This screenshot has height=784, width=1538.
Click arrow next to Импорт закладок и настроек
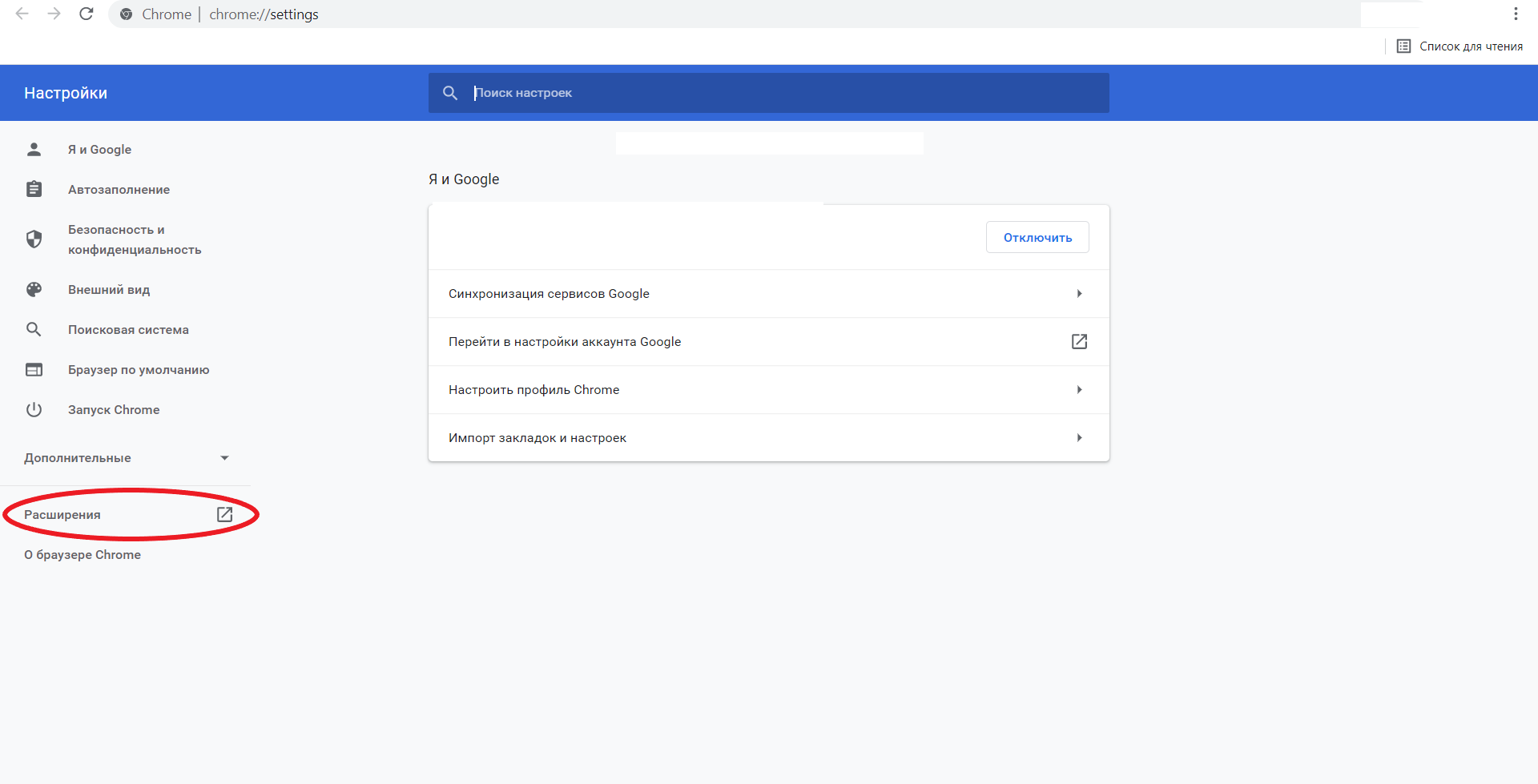[1079, 438]
